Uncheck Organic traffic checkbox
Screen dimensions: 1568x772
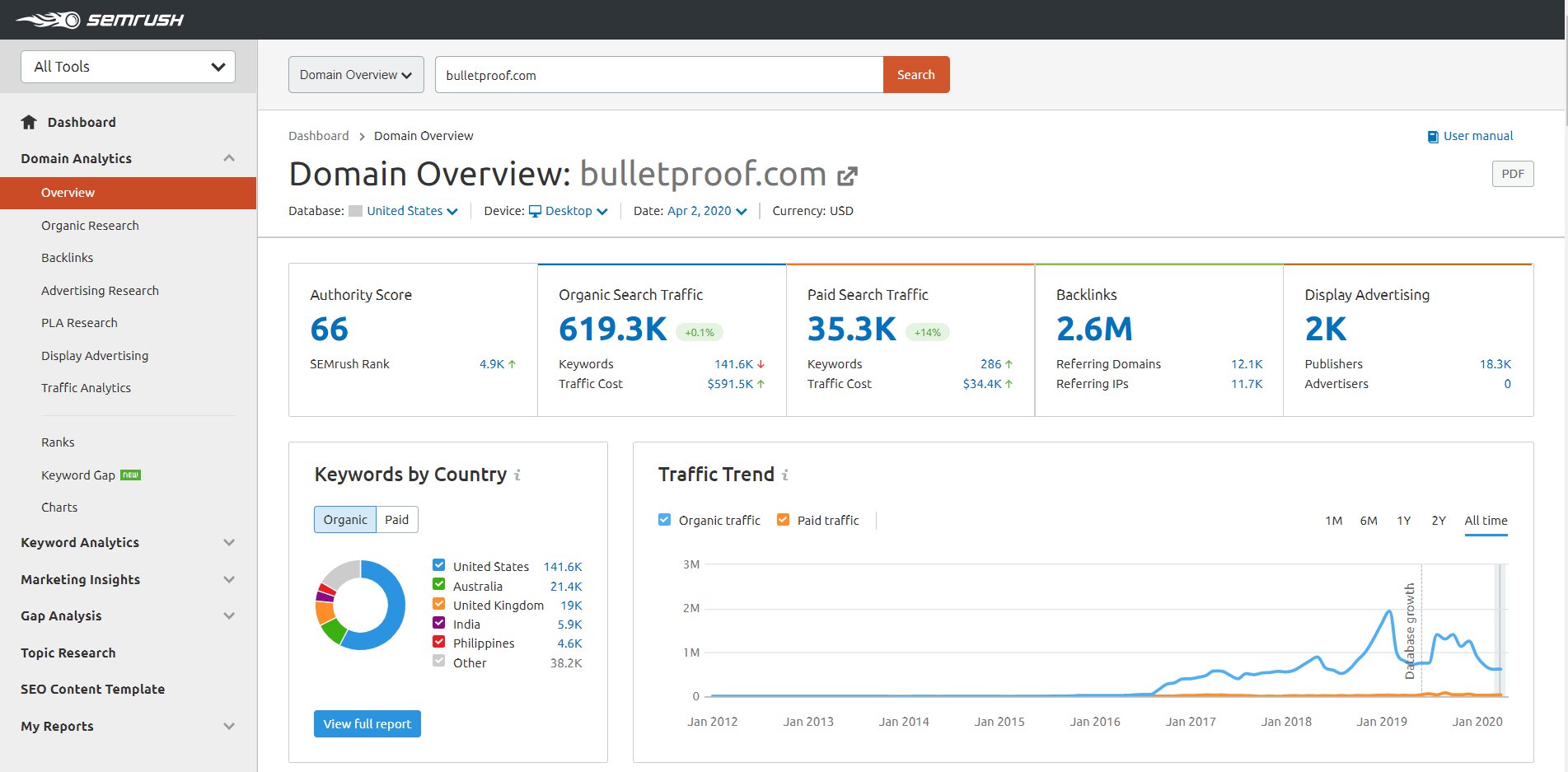(665, 520)
